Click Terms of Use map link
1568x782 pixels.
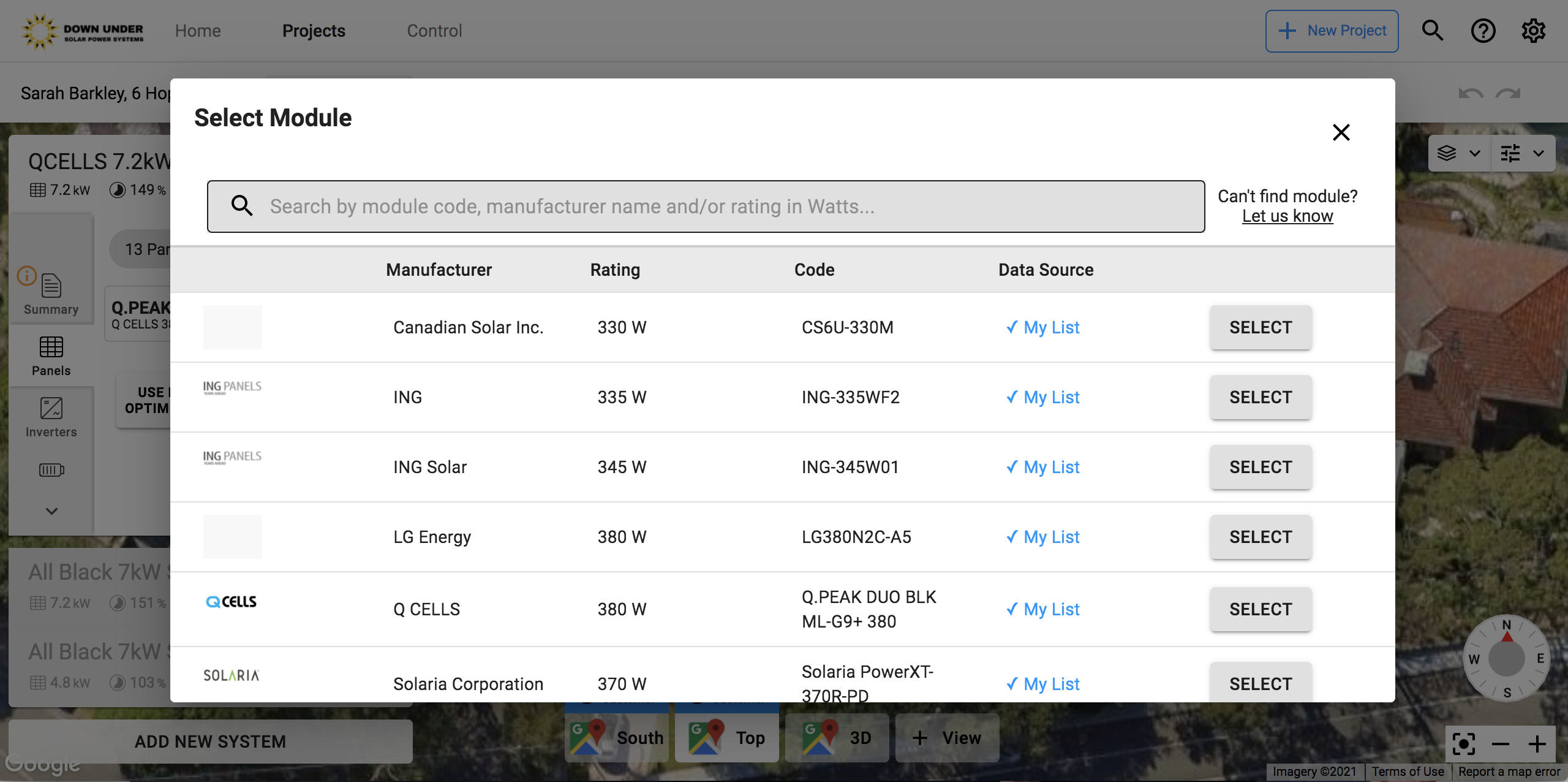pos(1408,772)
